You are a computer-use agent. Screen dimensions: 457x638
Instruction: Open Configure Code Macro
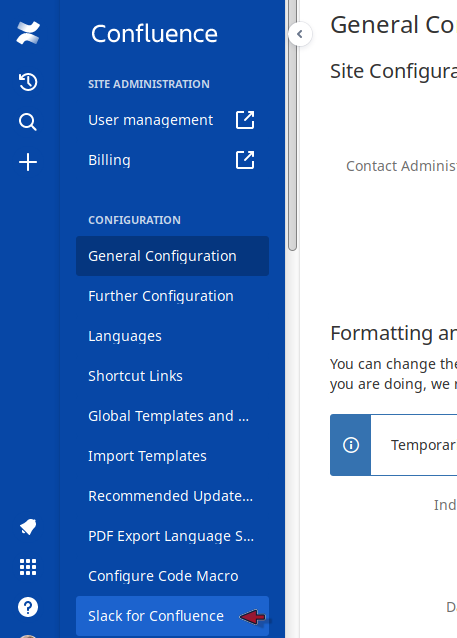tap(173, 576)
